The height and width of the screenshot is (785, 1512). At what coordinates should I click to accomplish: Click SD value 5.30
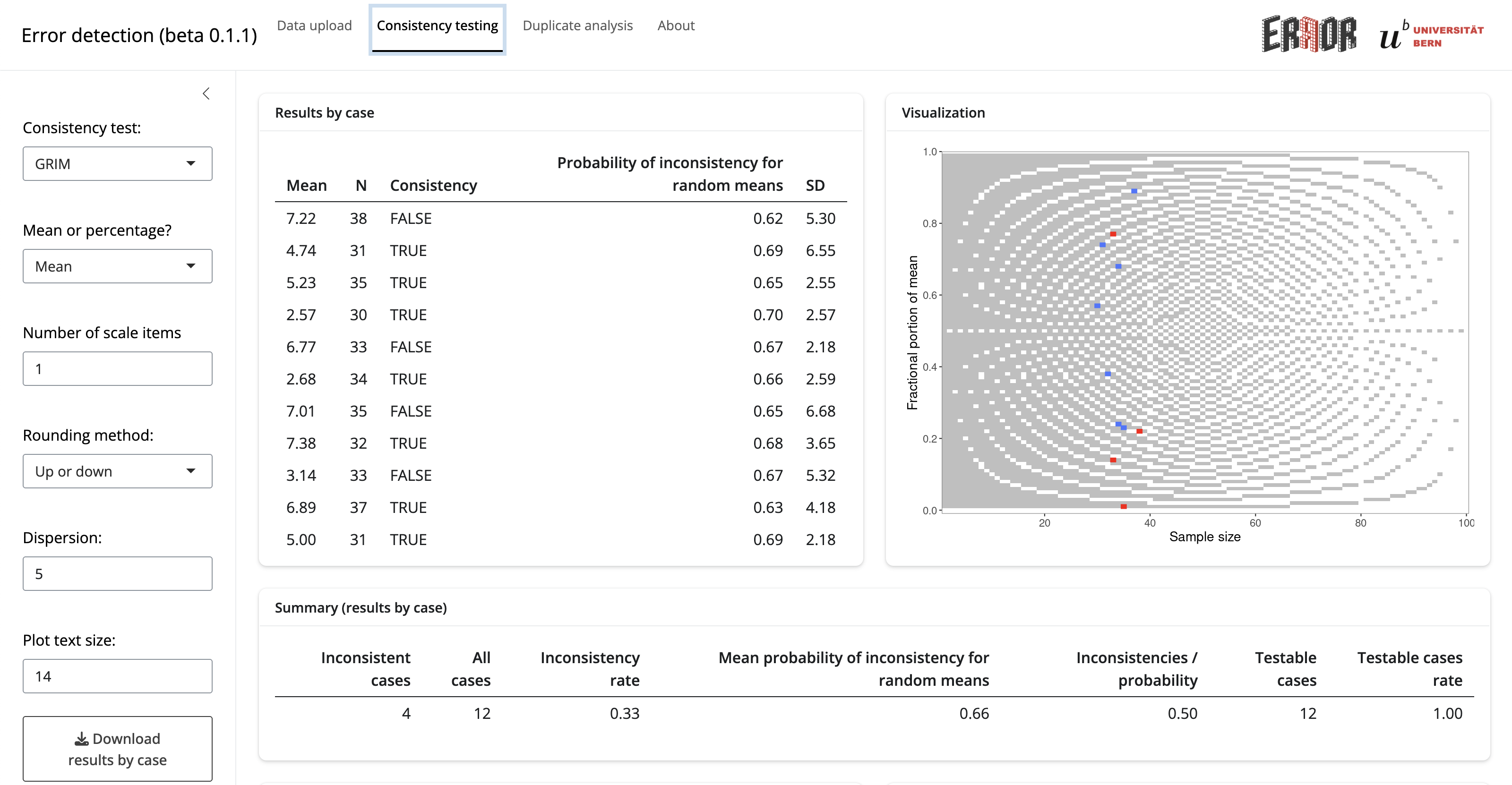tap(820, 218)
